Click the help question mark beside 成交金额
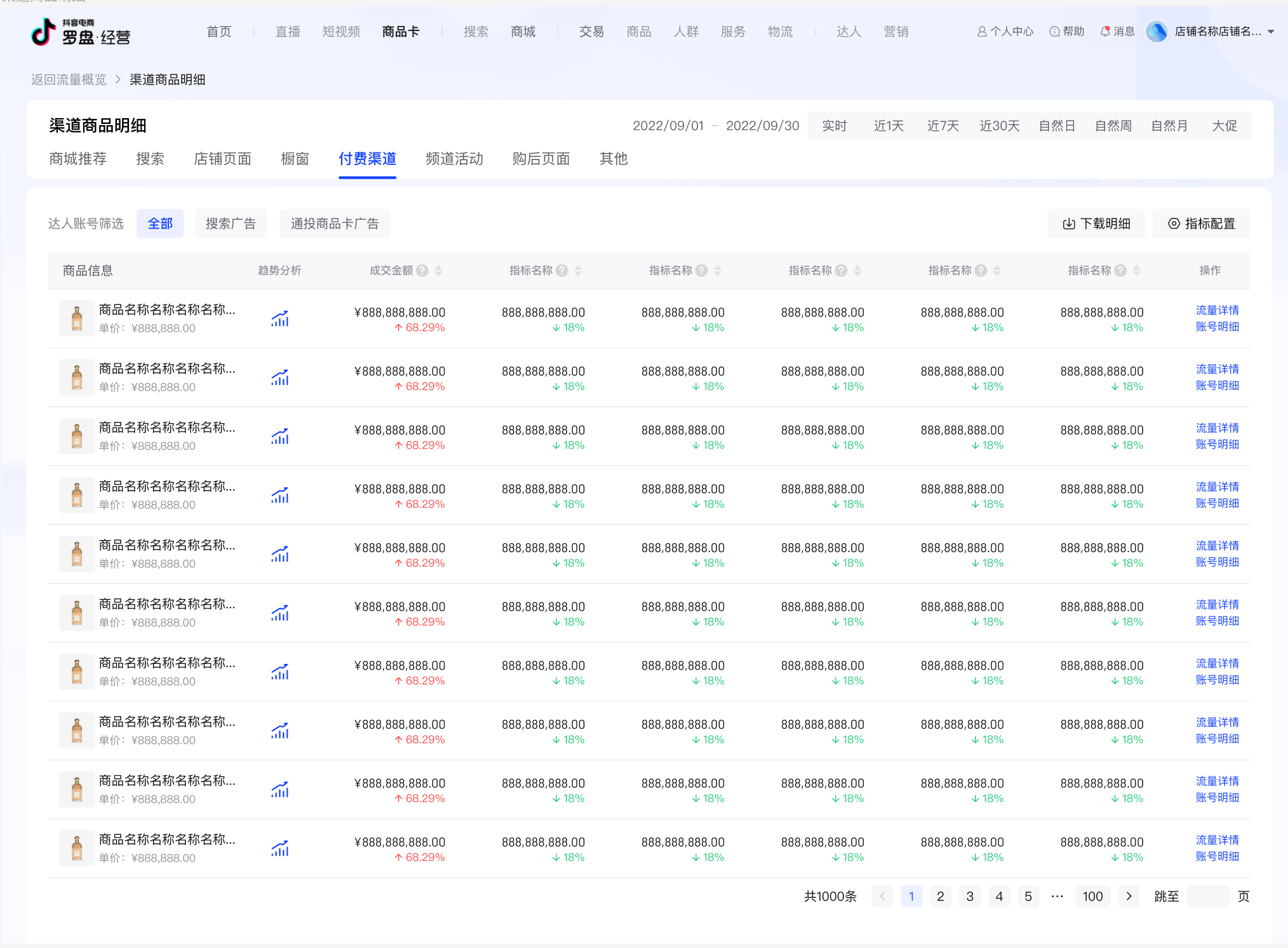The height and width of the screenshot is (948, 1288). point(422,271)
